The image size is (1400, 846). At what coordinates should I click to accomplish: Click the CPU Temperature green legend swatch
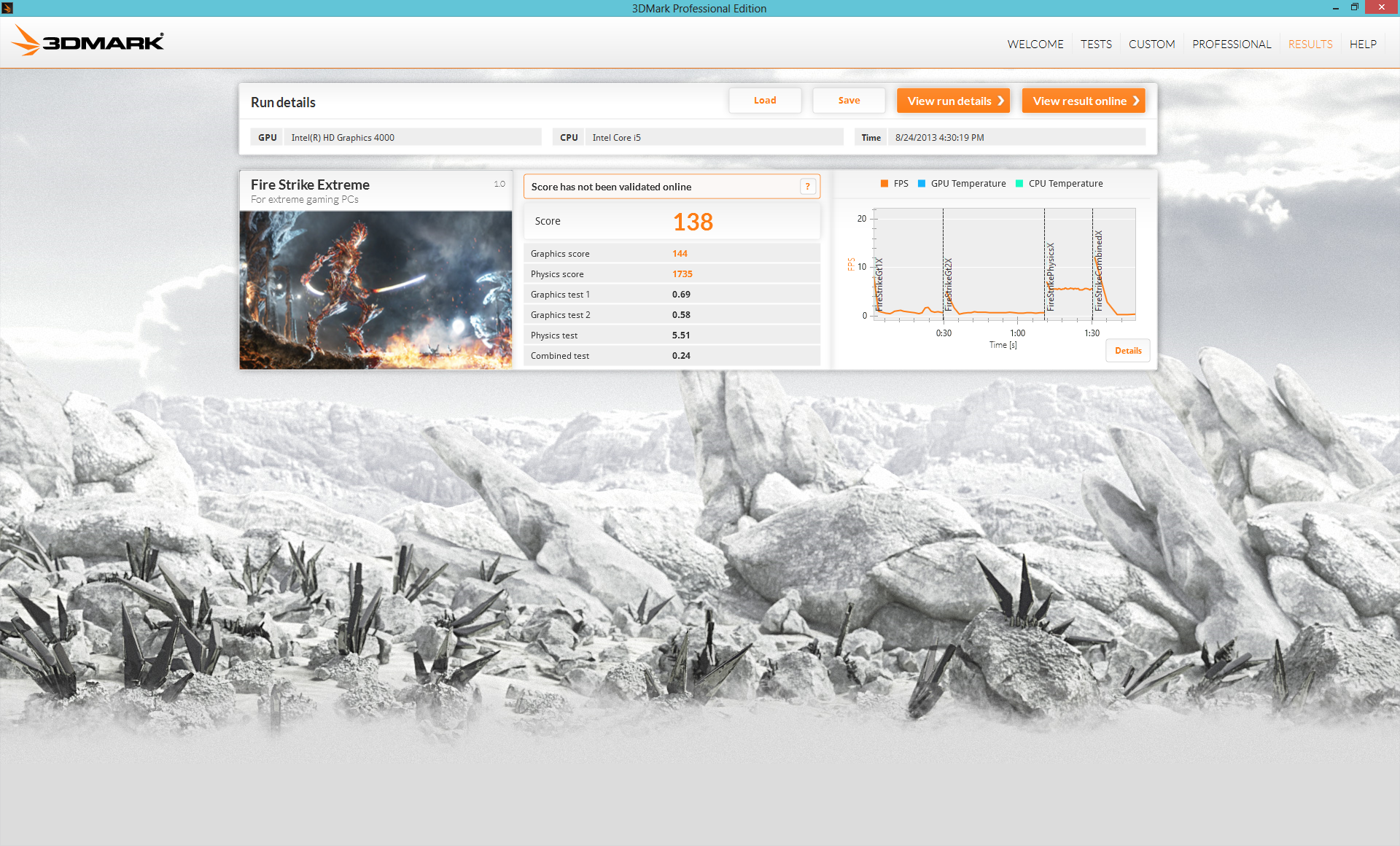(x=1019, y=184)
